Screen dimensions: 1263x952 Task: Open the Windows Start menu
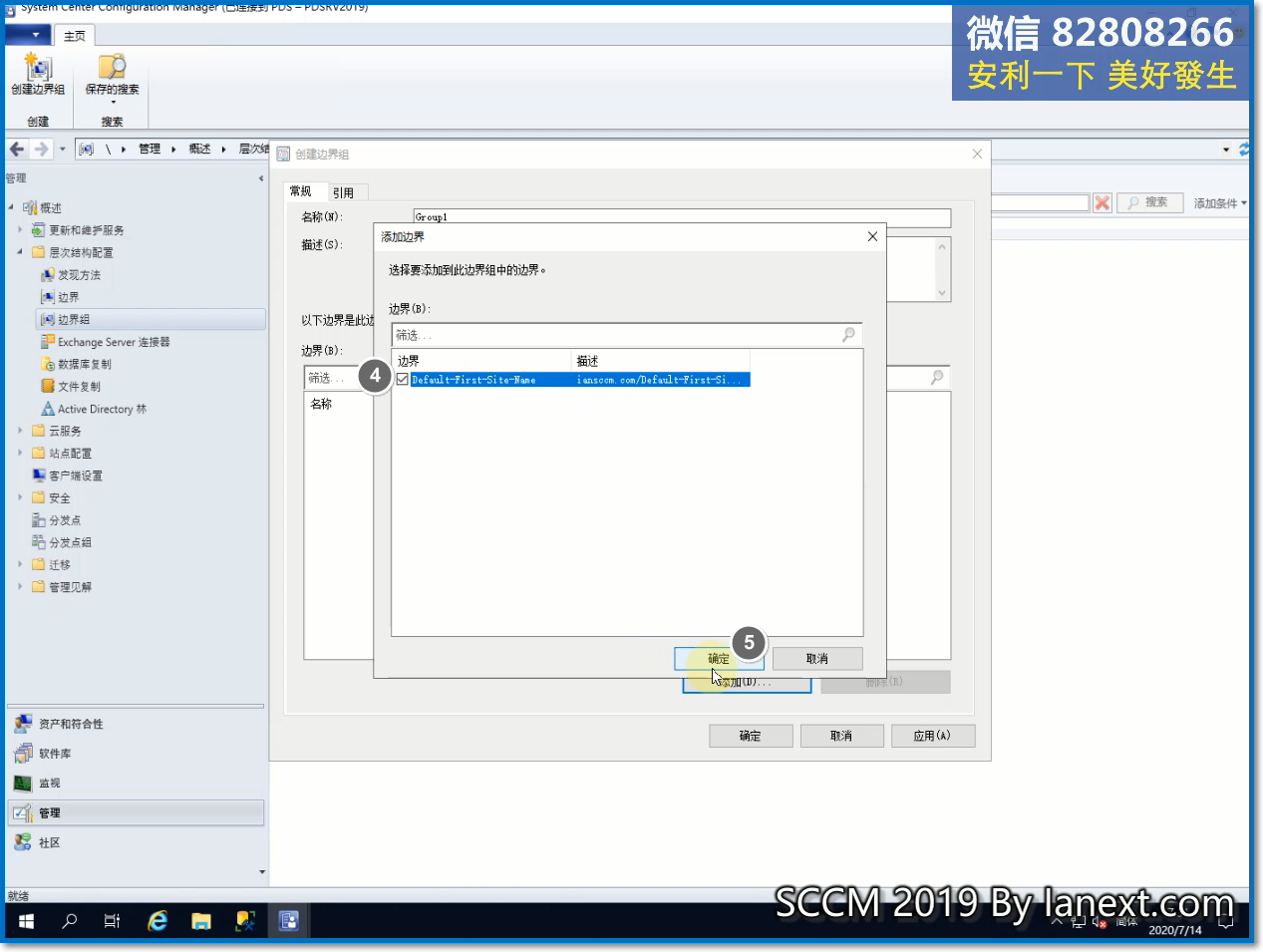tap(26, 921)
